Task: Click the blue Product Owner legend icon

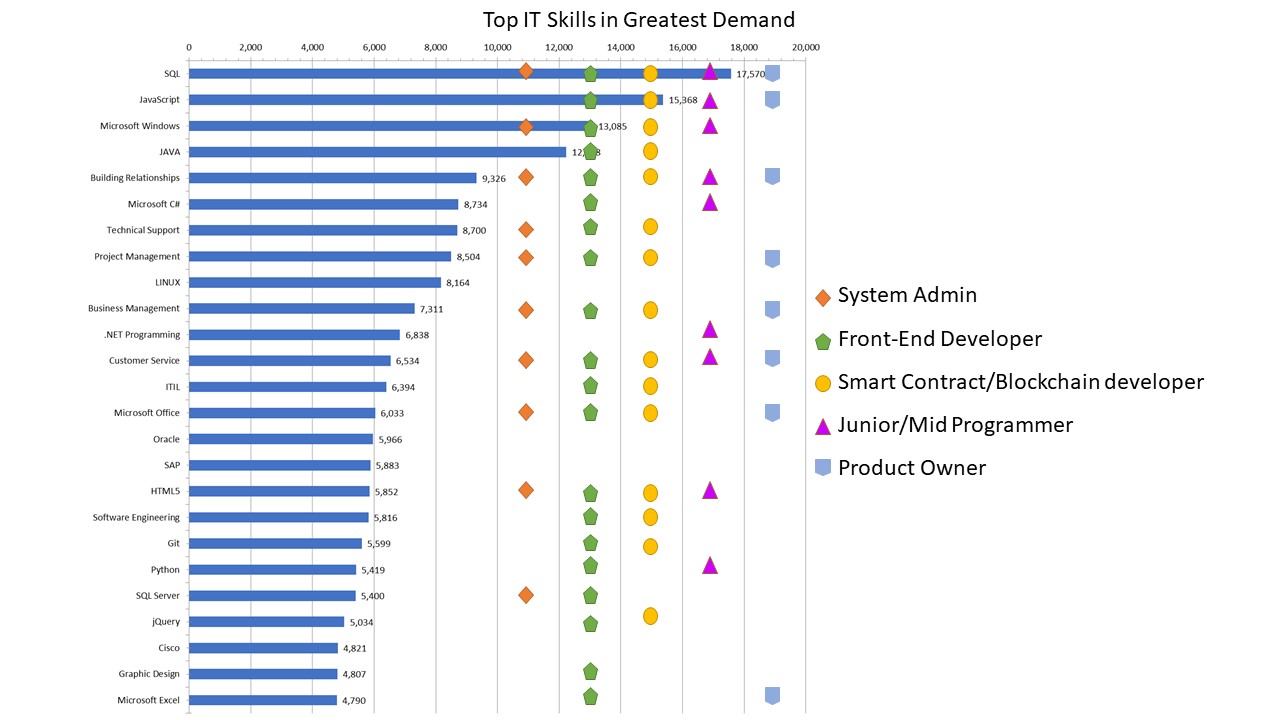Action: coord(823,467)
